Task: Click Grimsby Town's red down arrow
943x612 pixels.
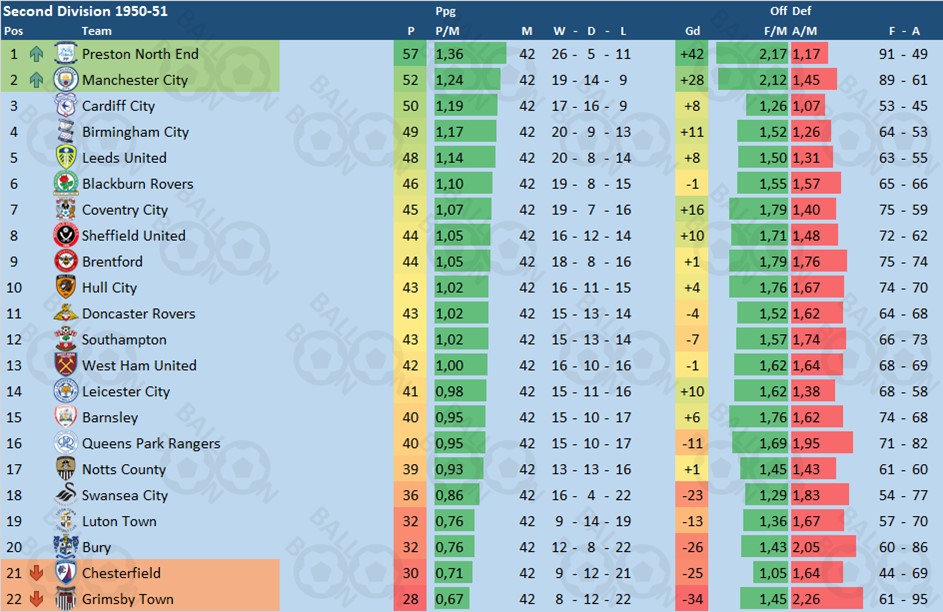Action: [37, 599]
